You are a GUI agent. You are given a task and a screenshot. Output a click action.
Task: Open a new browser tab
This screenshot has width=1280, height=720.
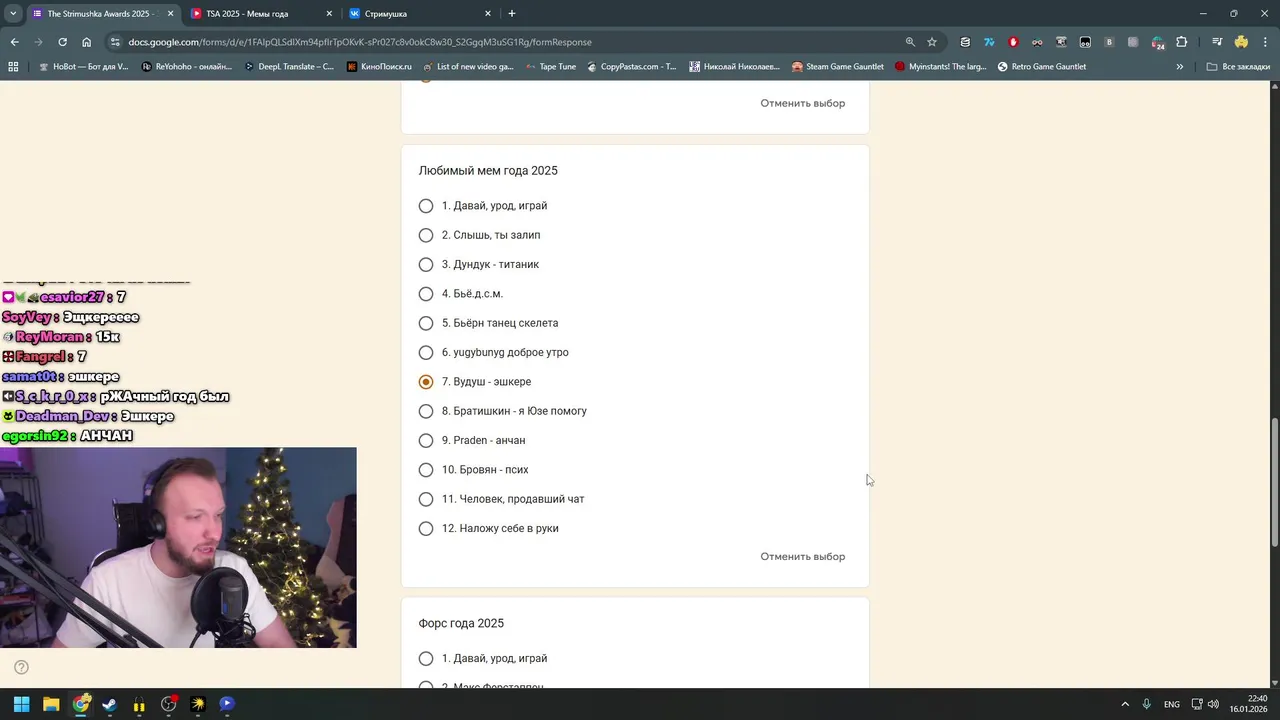[x=512, y=13]
